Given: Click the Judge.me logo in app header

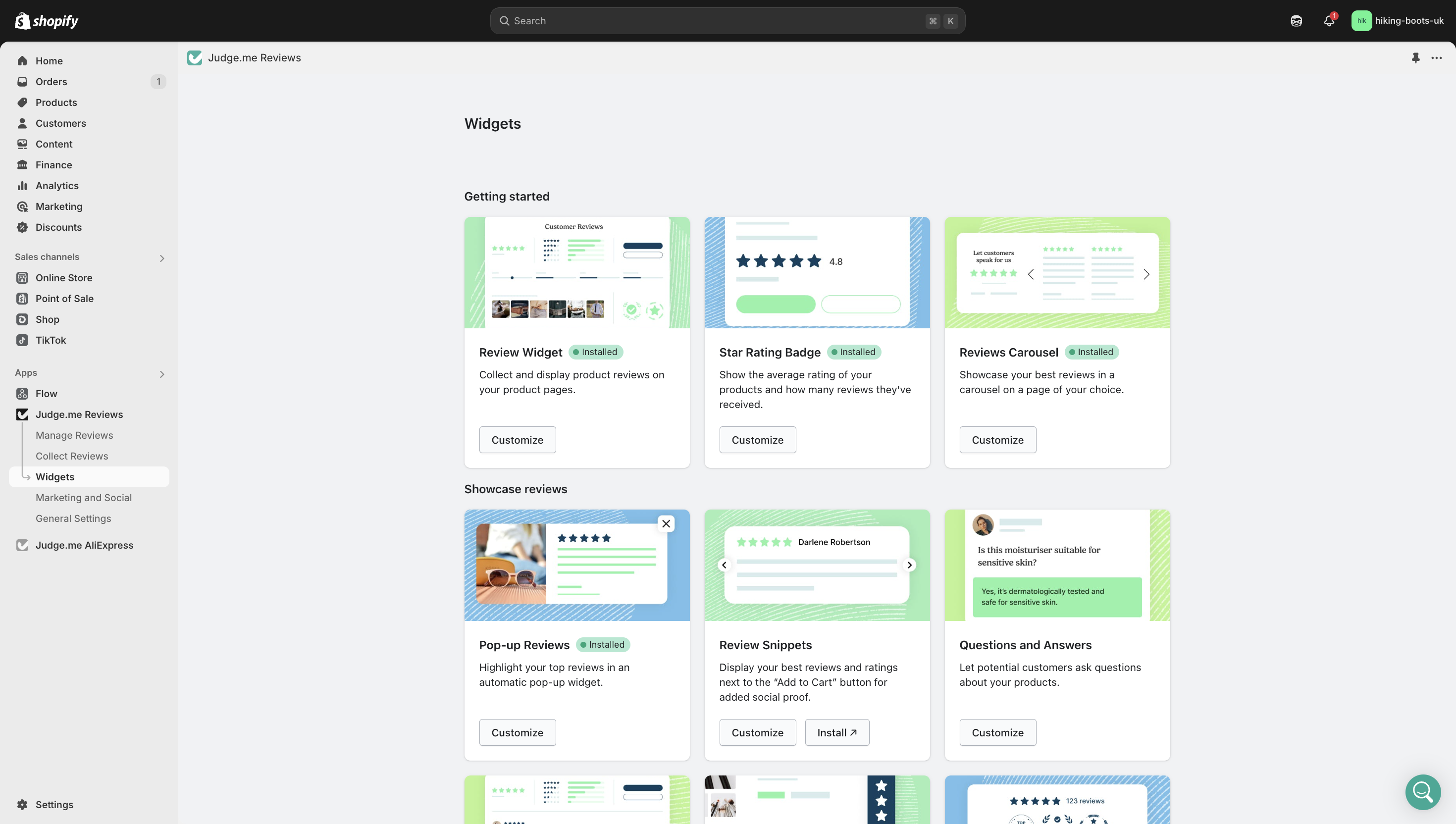Looking at the screenshot, I should click(195, 58).
